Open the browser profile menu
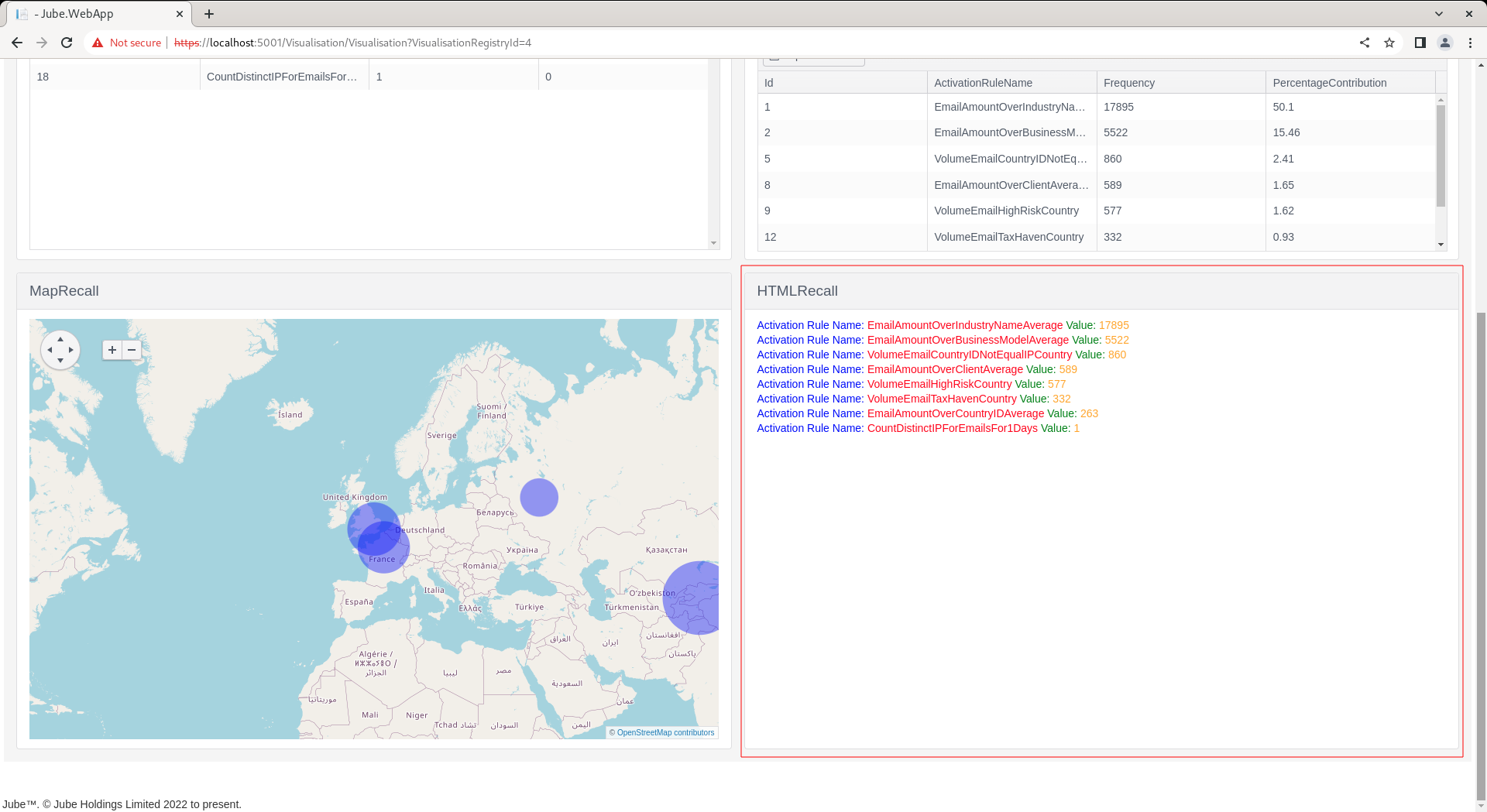 (1445, 43)
